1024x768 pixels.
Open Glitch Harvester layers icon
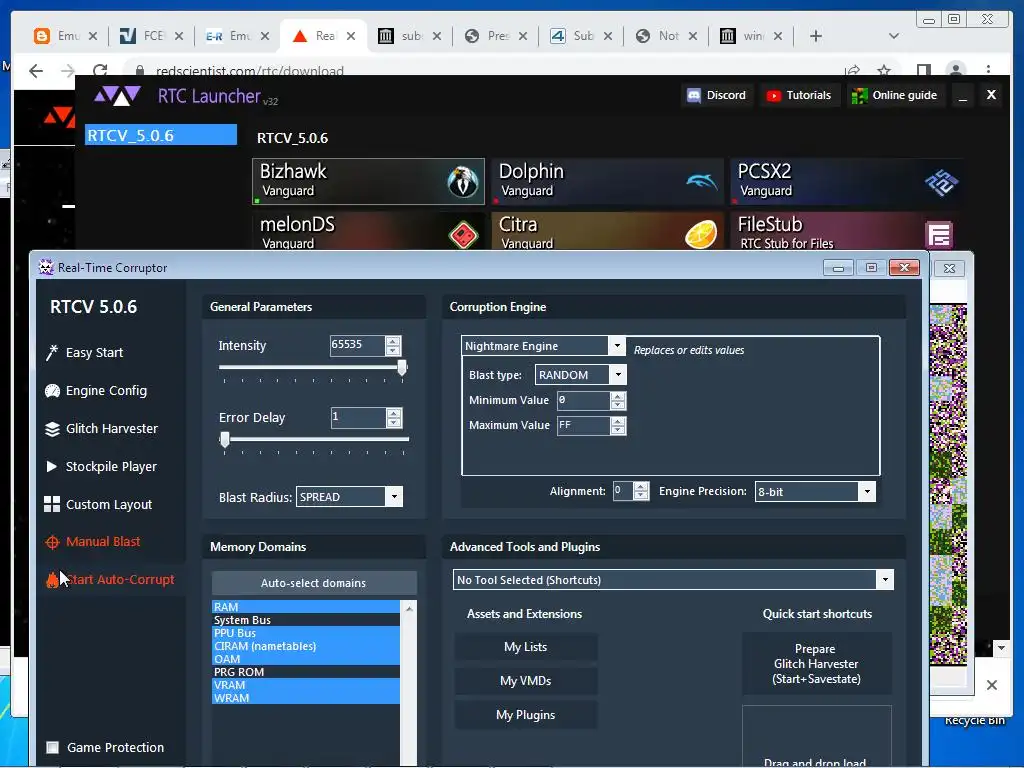[x=52, y=428]
